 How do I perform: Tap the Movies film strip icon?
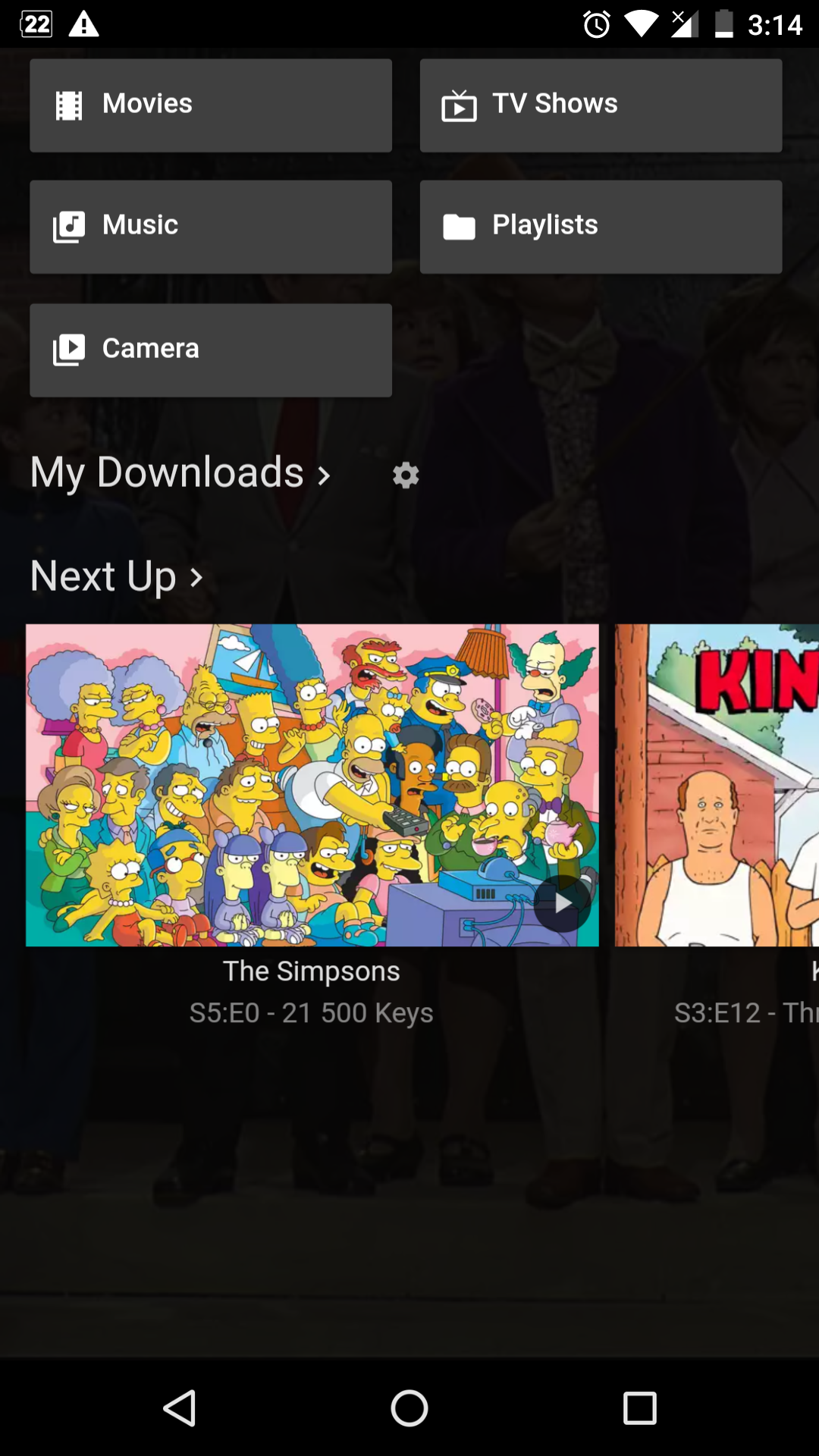click(x=69, y=105)
